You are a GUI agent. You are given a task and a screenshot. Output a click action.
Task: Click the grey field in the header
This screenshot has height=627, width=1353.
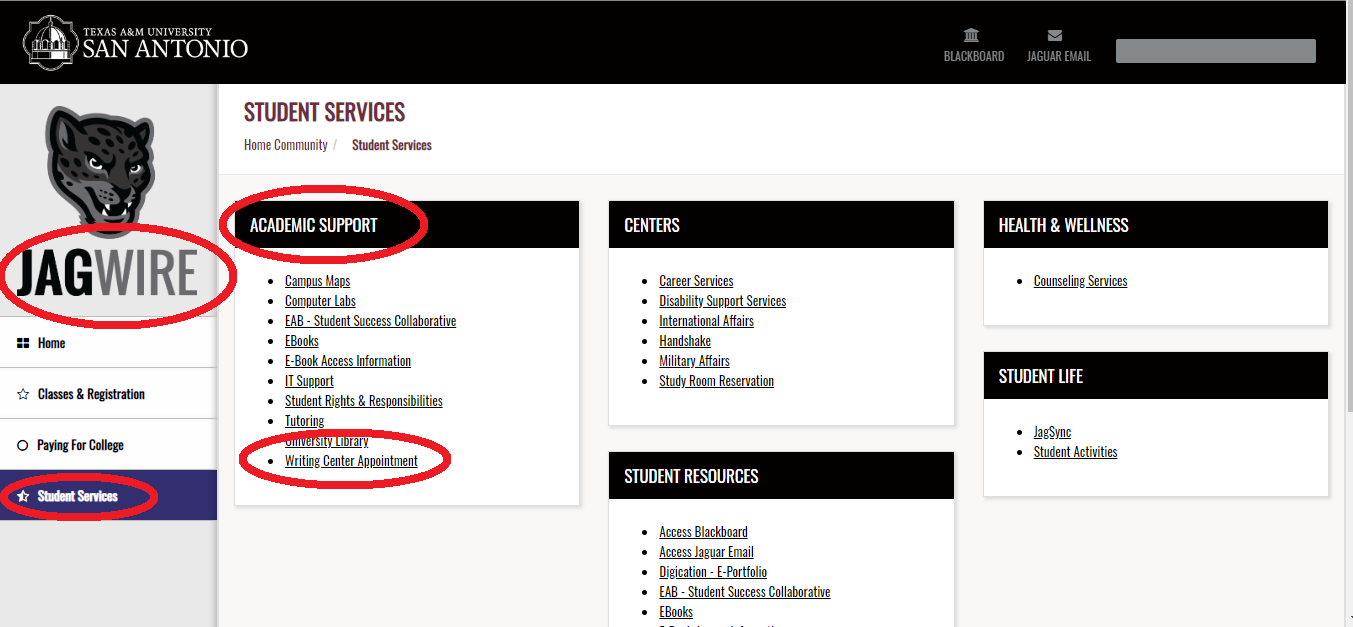(x=1215, y=51)
